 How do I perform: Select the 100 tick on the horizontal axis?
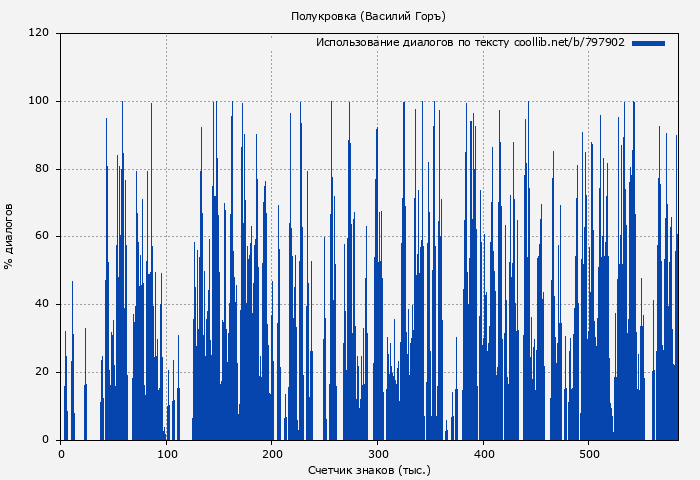coord(166,453)
